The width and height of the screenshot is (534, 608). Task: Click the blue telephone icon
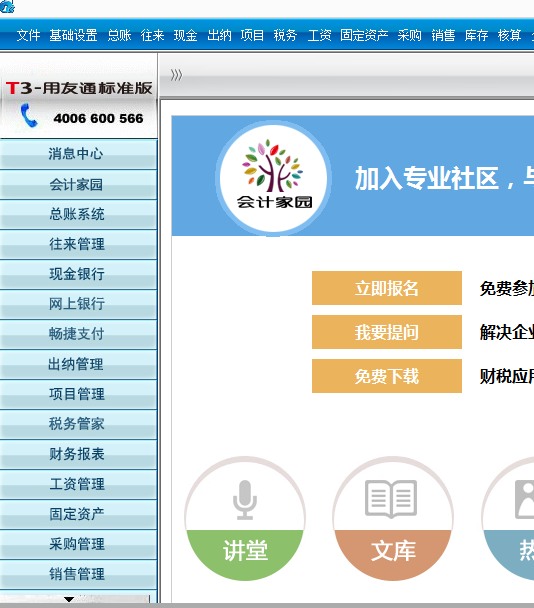[29, 115]
